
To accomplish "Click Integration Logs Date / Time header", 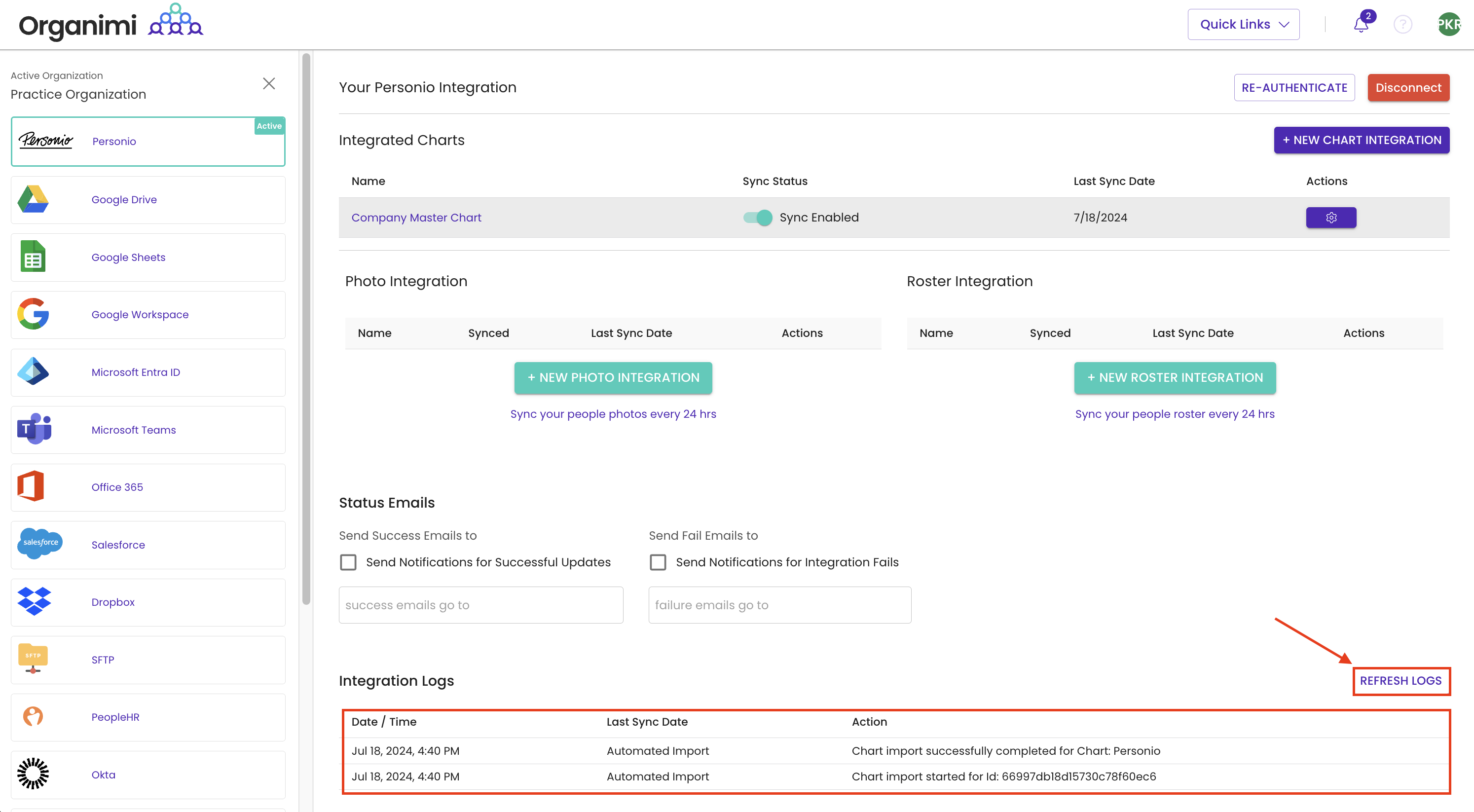I will (383, 722).
